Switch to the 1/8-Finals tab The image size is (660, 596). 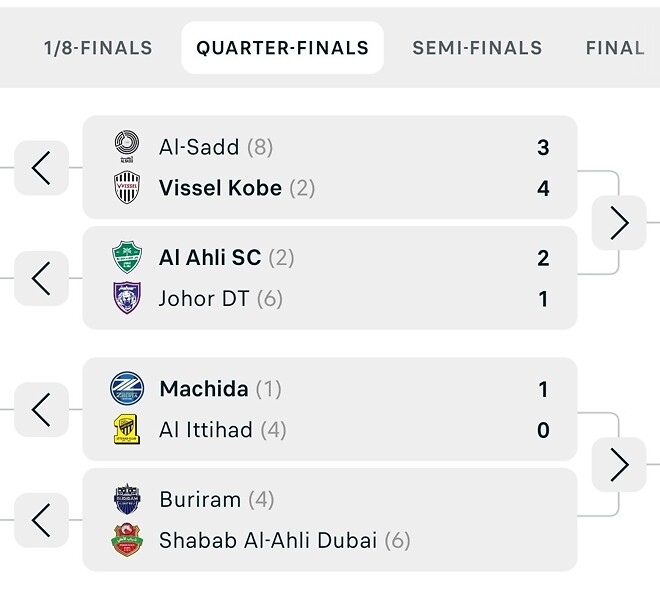pos(98,48)
